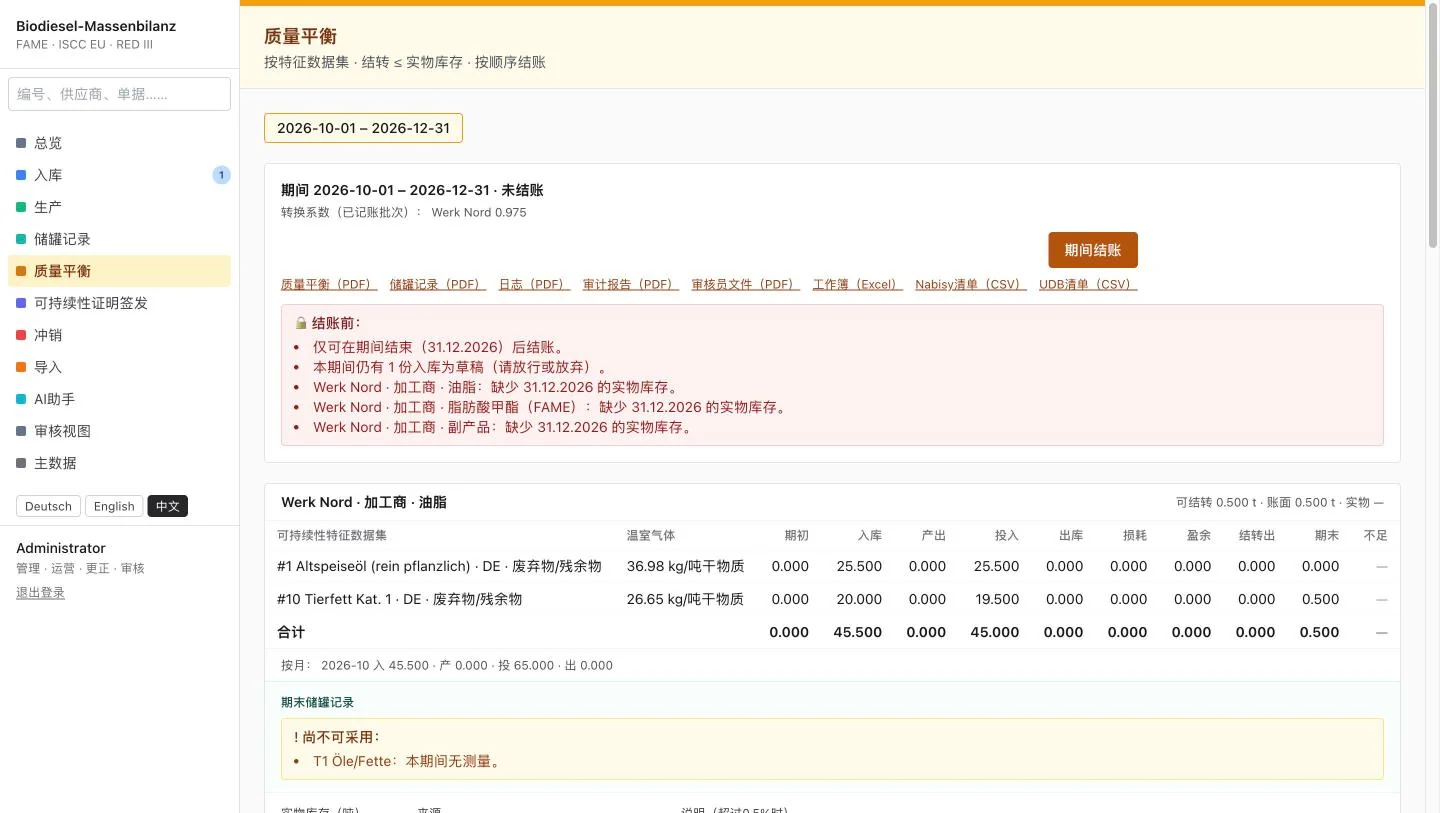Select 中文 language option

point(168,506)
